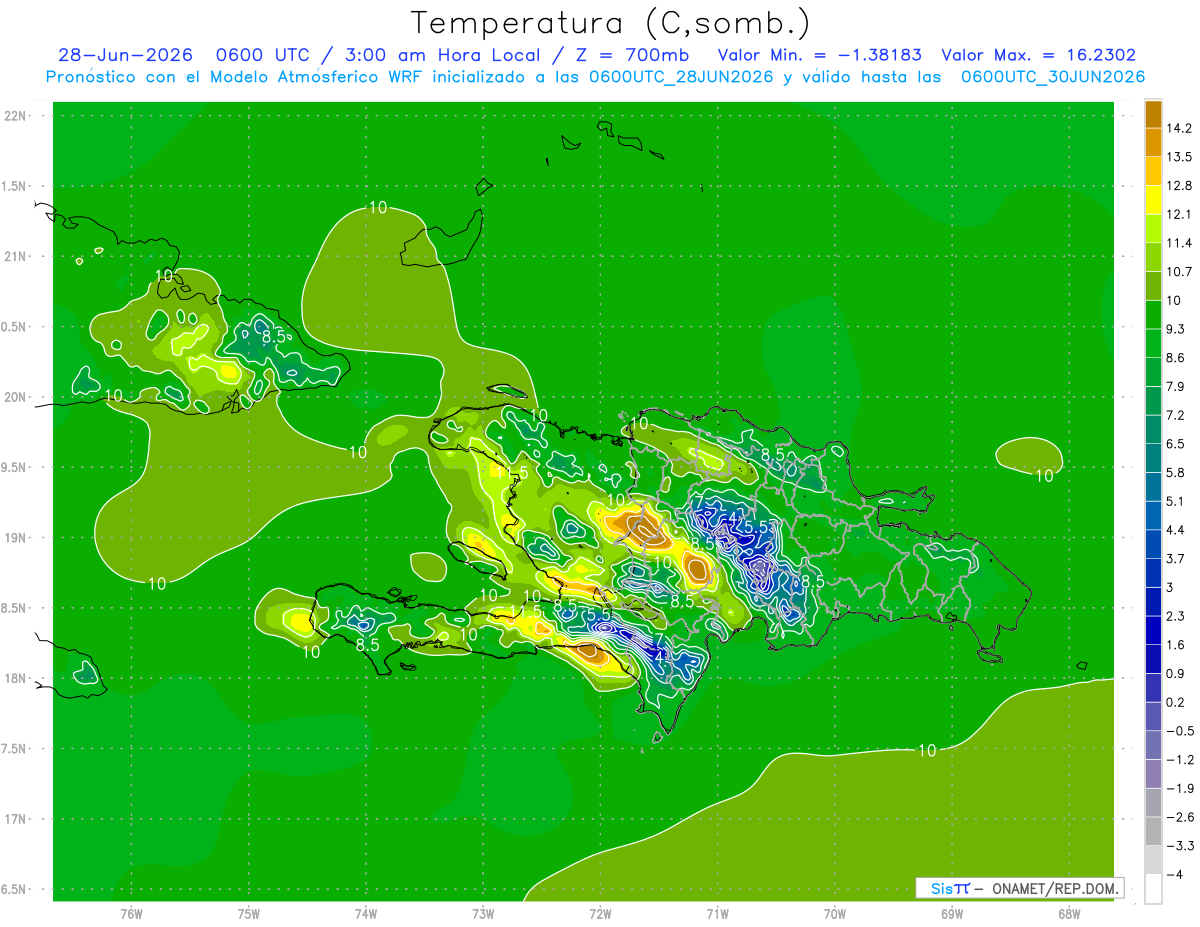
Task: Pick the white bottom swatch below -4
Action: pyautogui.click(x=1153, y=888)
